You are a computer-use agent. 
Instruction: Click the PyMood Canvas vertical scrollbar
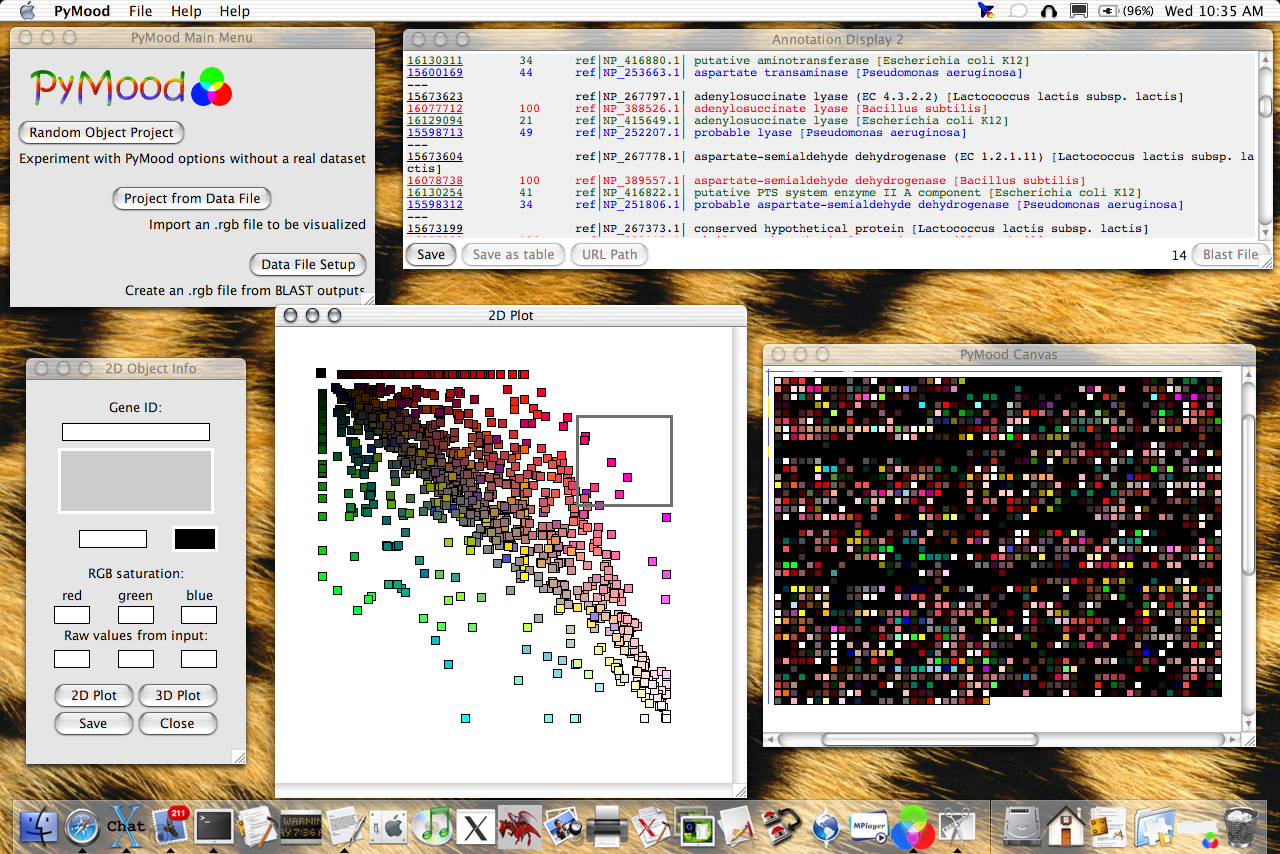(x=1247, y=548)
